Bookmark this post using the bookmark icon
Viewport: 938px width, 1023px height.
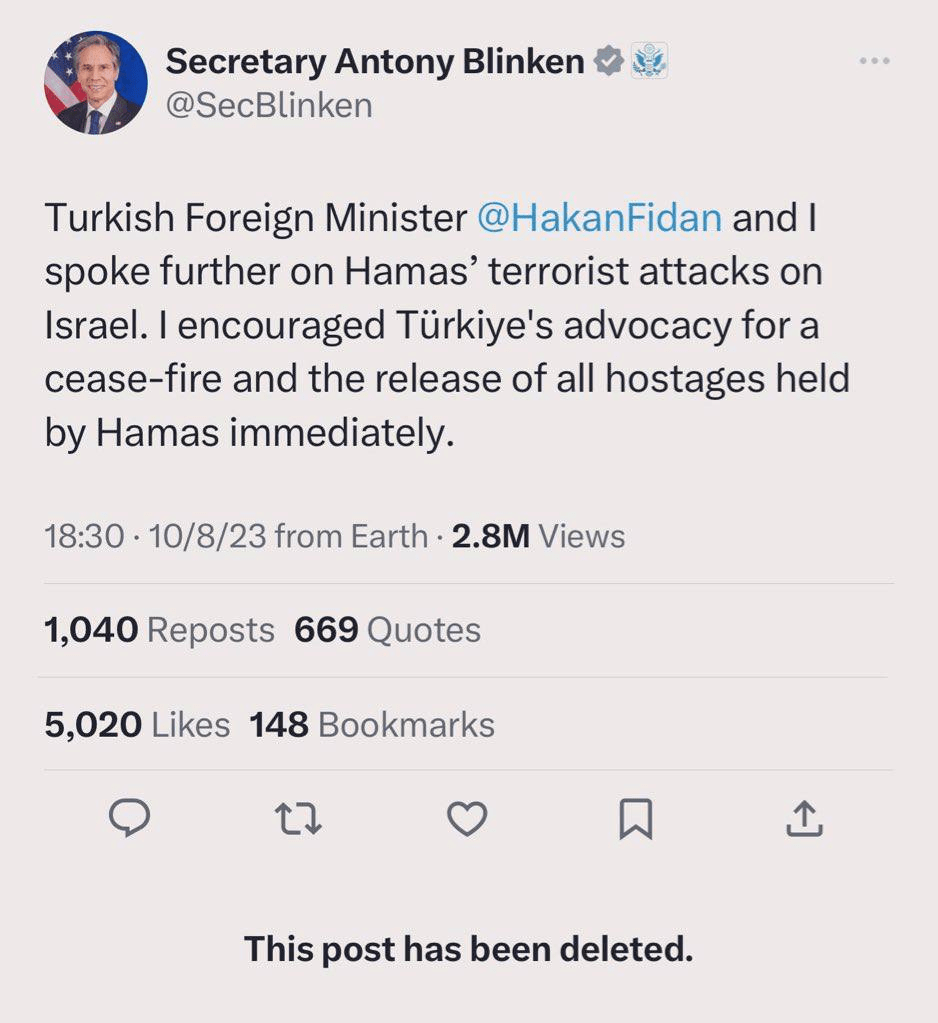(x=636, y=820)
